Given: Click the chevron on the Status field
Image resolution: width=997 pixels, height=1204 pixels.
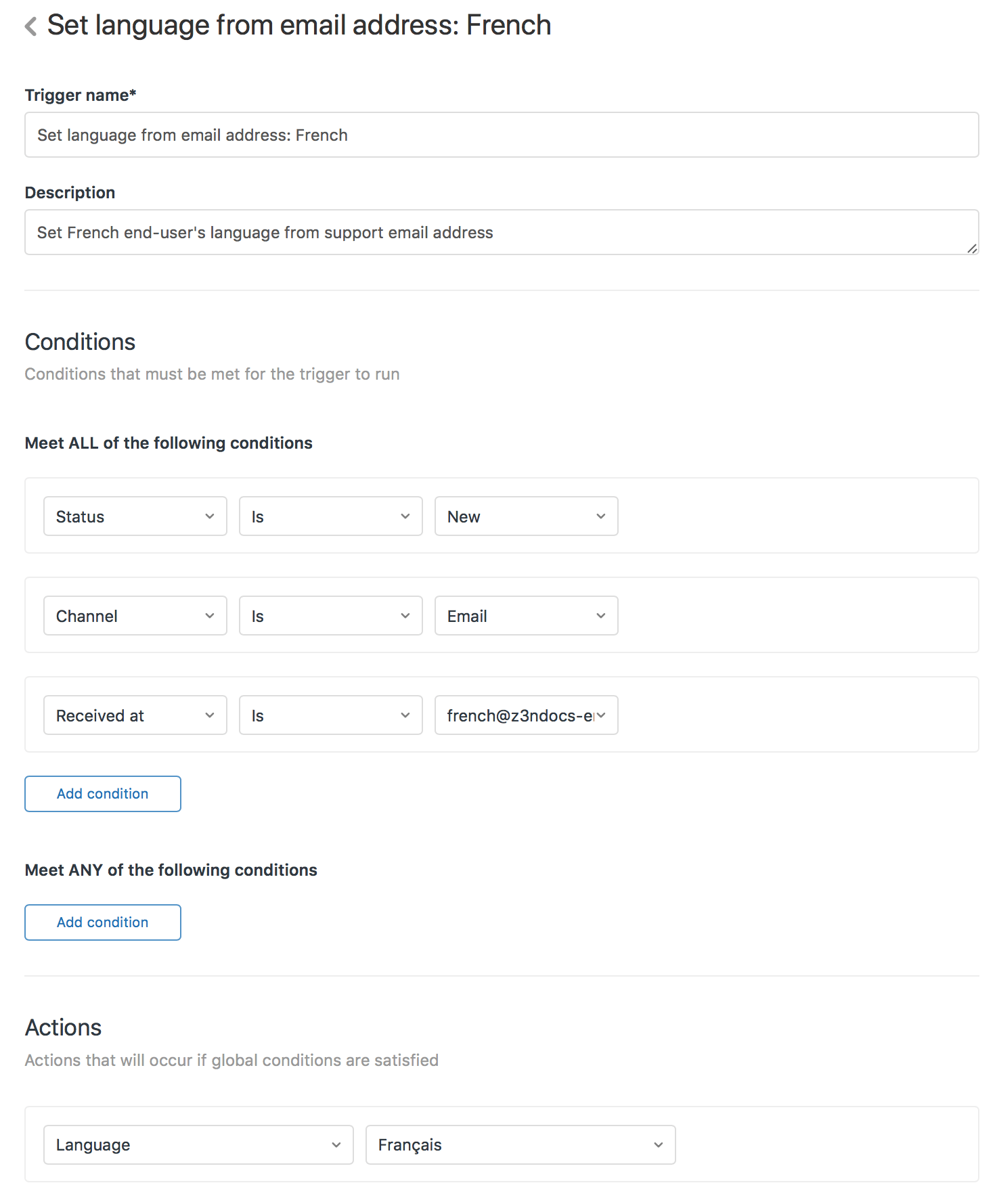Looking at the screenshot, I should click(209, 516).
